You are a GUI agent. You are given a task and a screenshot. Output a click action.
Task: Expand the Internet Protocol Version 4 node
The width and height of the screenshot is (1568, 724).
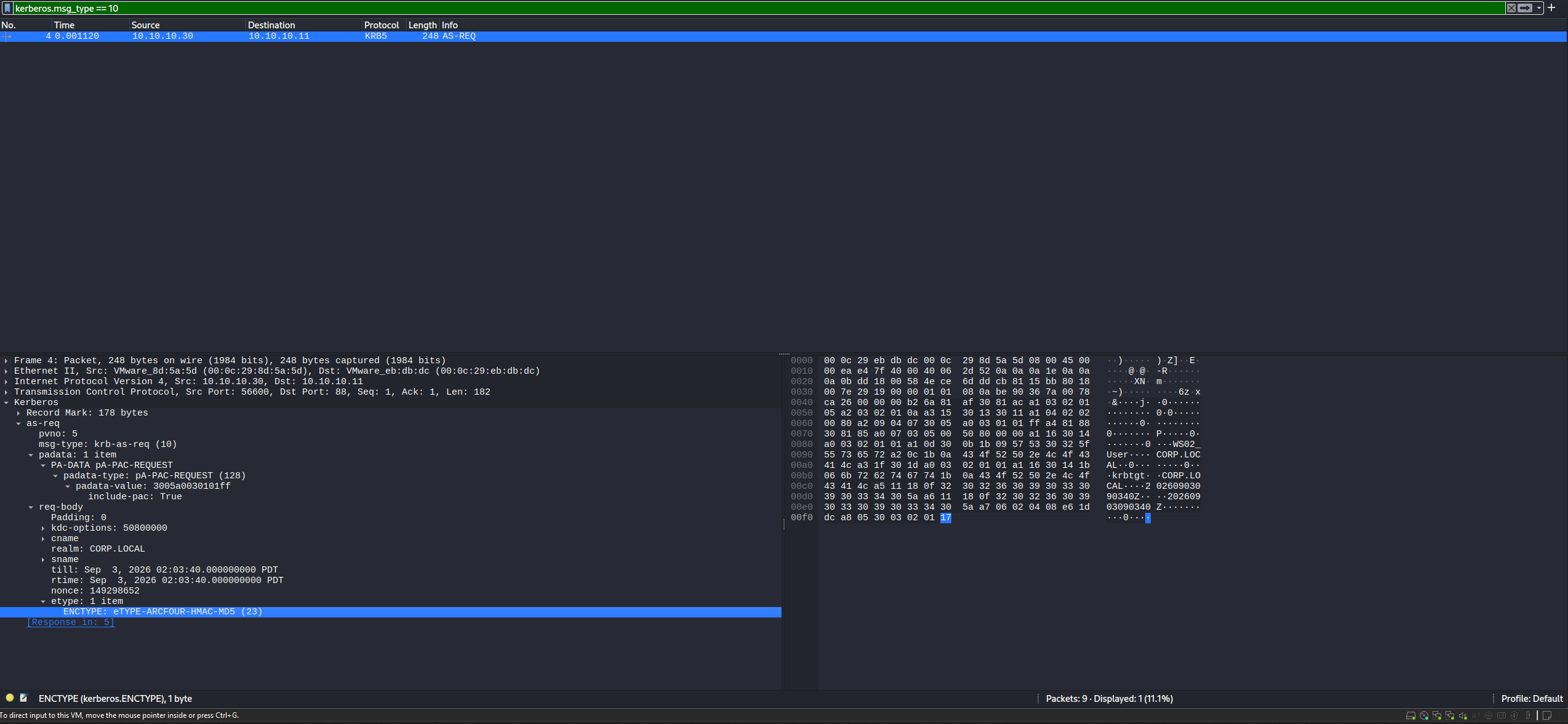point(6,382)
